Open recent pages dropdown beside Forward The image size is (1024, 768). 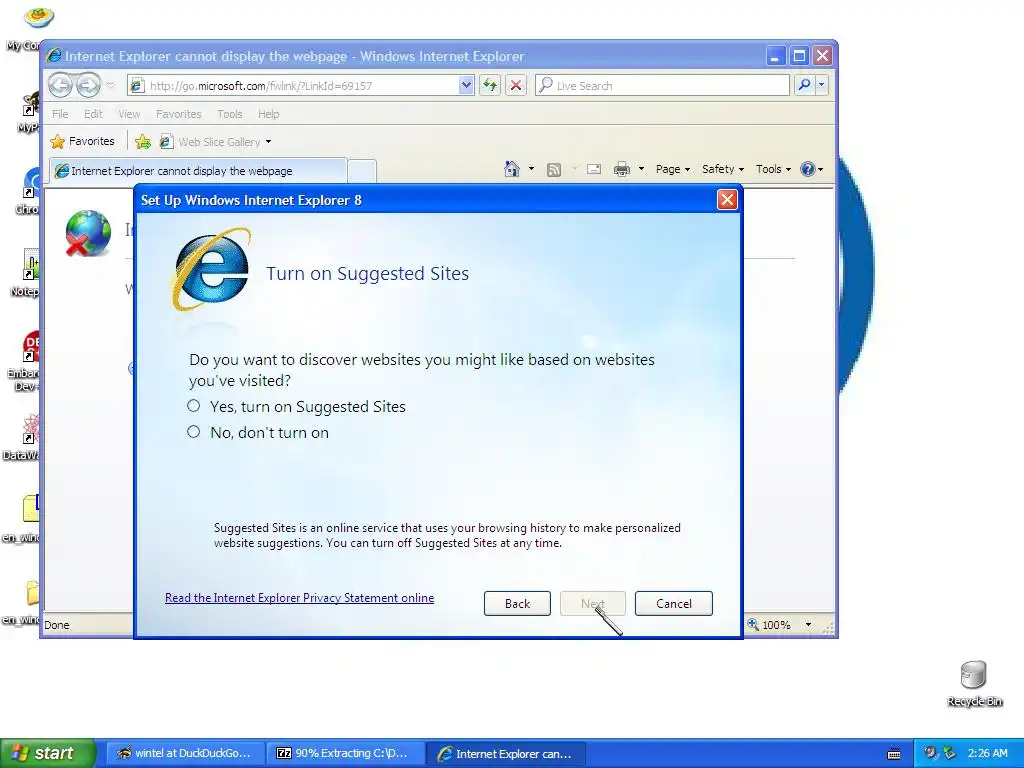coord(110,86)
